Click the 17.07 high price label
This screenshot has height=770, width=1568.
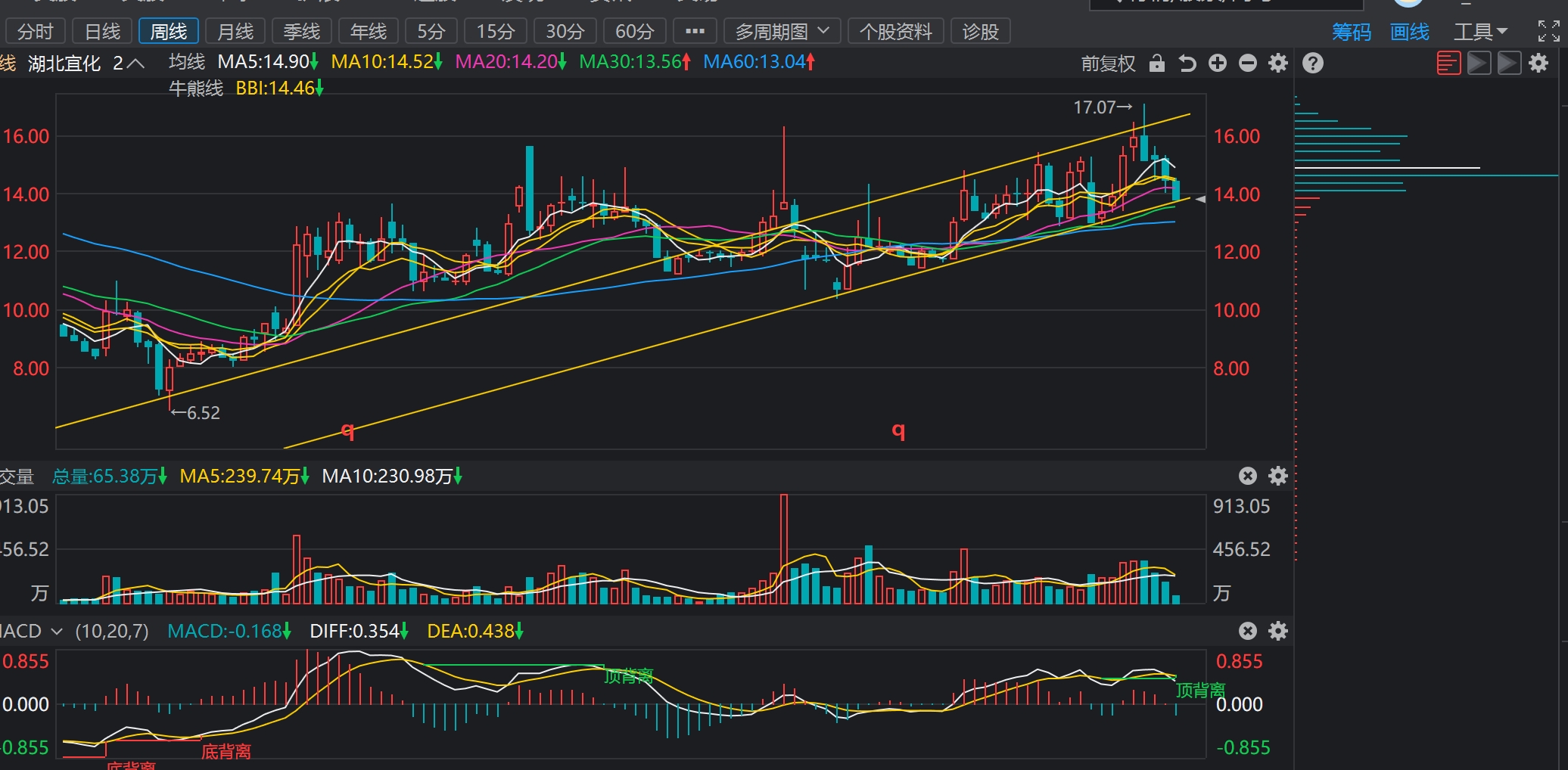pos(1103,107)
